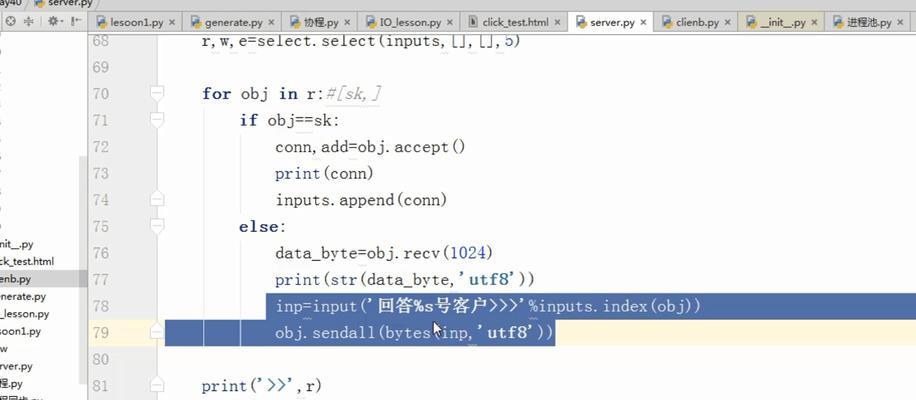Close the lesoon1.py tab
Image resolution: width=916 pixels, height=400 pixels.
[172, 23]
